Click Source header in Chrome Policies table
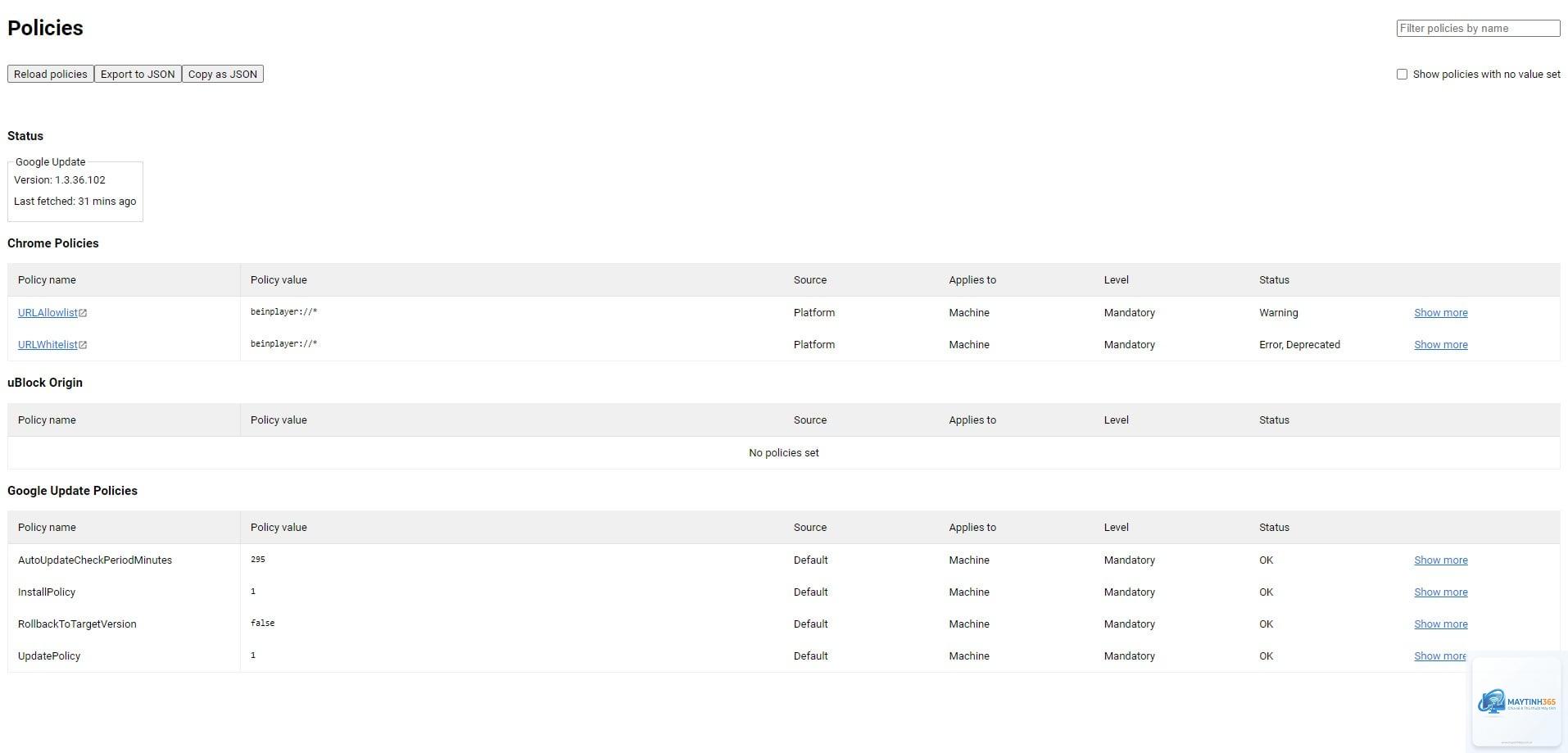The width and height of the screenshot is (1568, 753). 810,280
